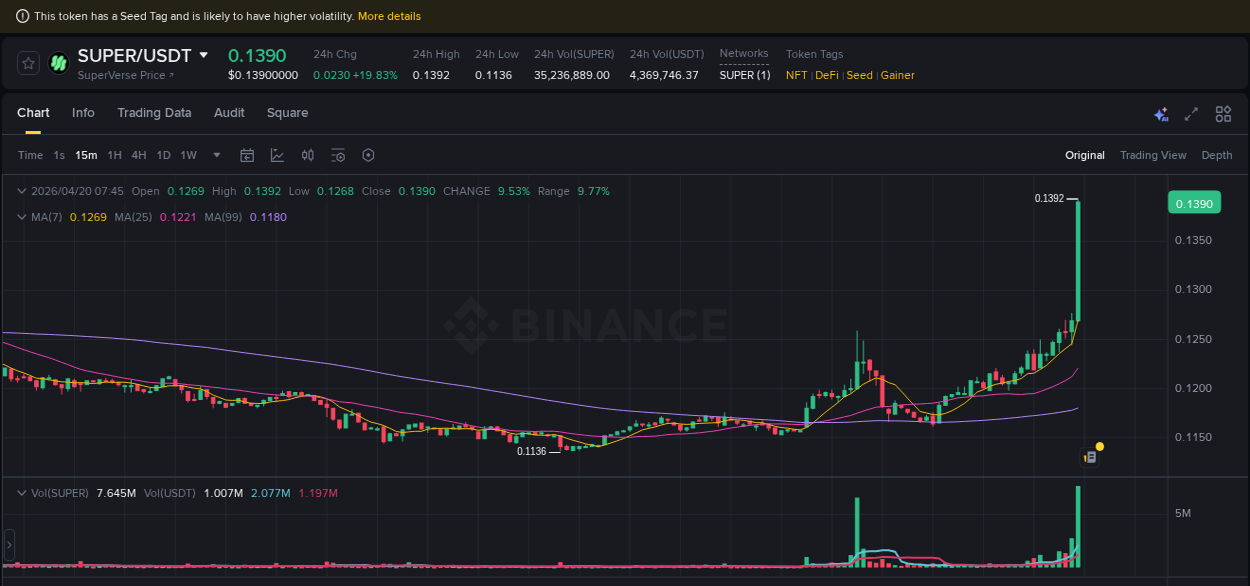Open the technical indicators candlestick icon
Screen dimensions: 1250x586
pyautogui.click(x=307, y=155)
